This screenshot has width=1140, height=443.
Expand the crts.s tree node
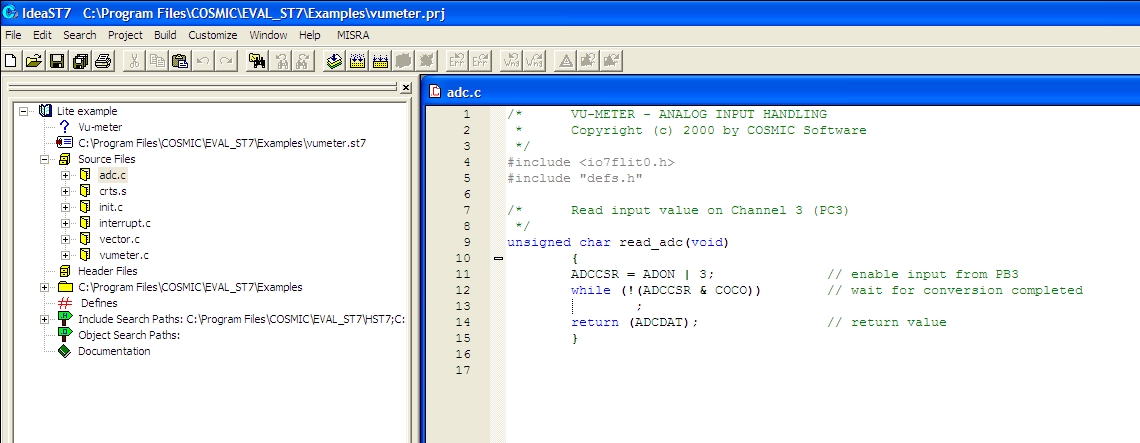pyautogui.click(x=65, y=191)
